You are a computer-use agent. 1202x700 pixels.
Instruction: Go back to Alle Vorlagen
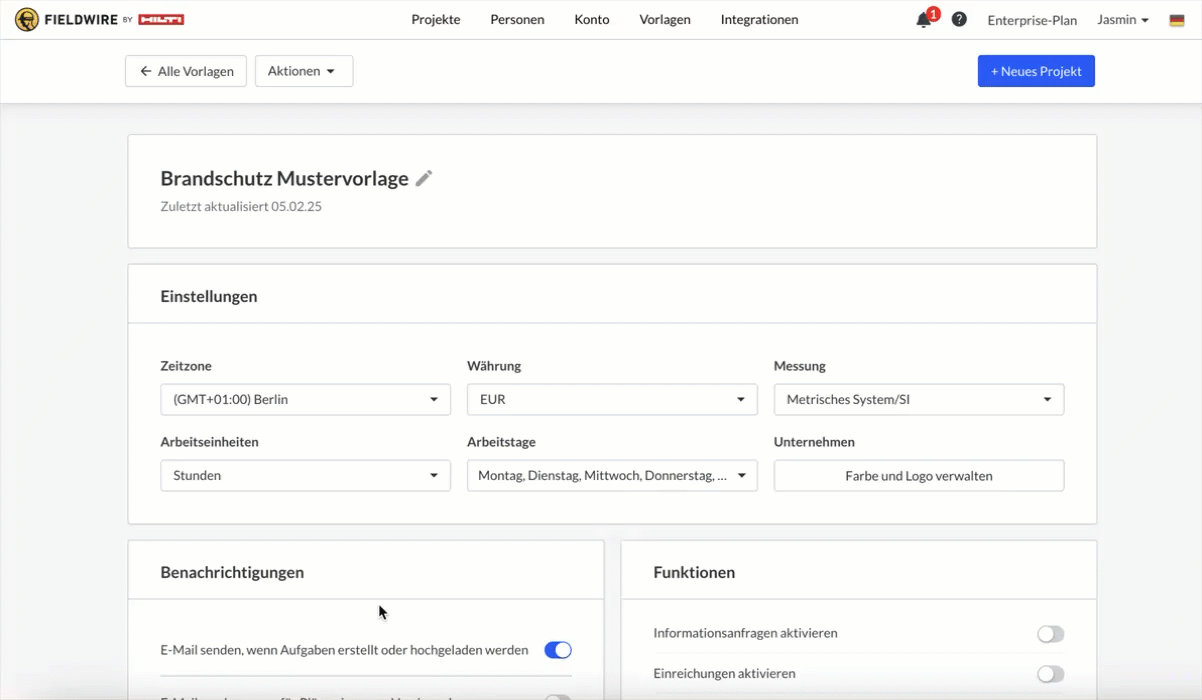(x=186, y=71)
